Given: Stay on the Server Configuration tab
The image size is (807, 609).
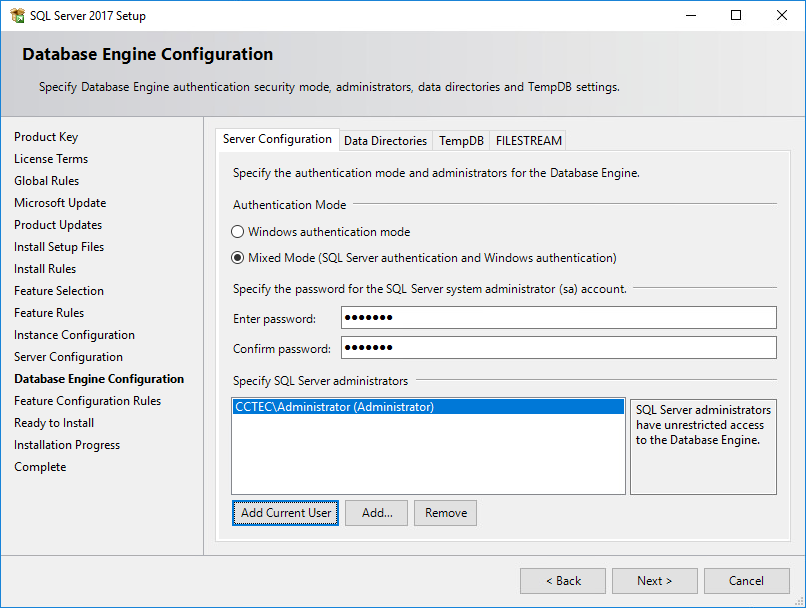Looking at the screenshot, I should tap(277, 140).
